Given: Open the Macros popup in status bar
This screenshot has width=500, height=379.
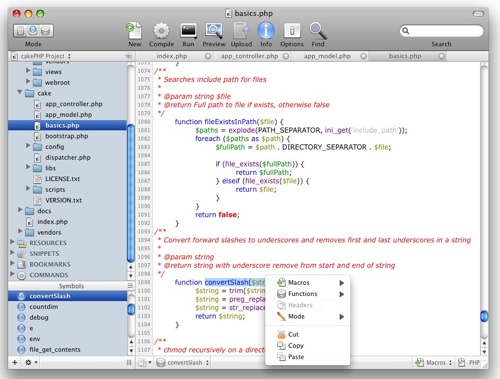Looking at the screenshot, I should point(433,363).
